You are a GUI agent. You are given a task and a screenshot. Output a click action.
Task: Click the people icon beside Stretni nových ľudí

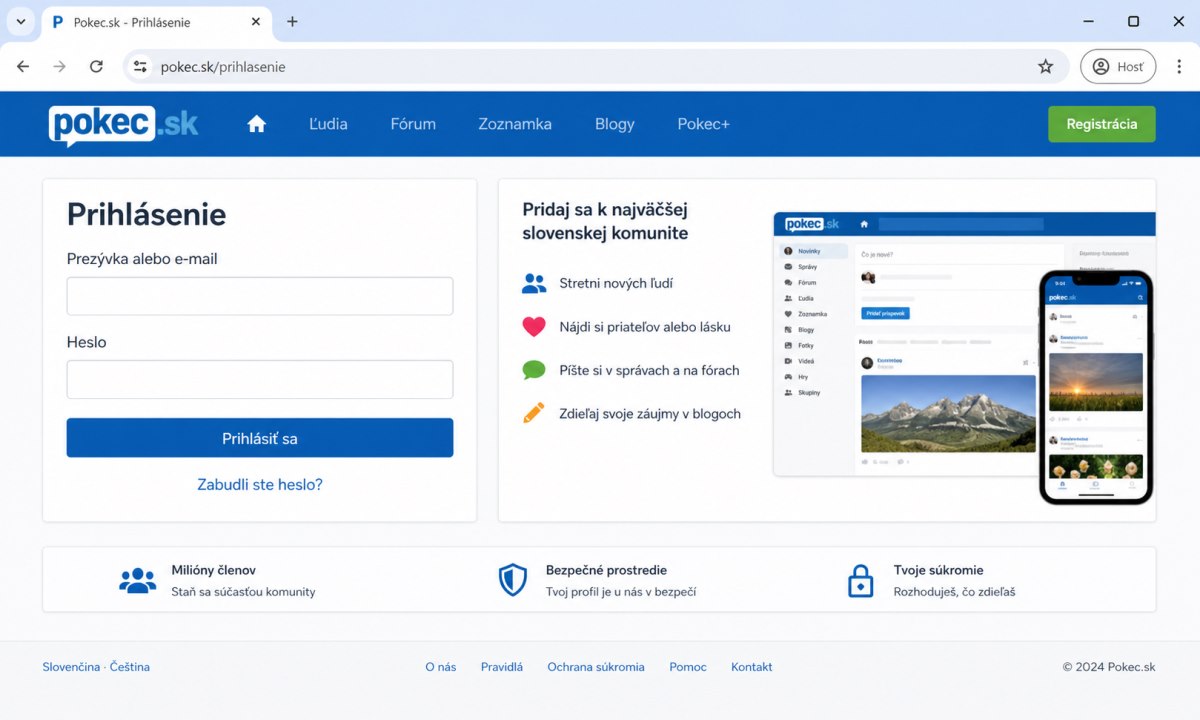(534, 283)
